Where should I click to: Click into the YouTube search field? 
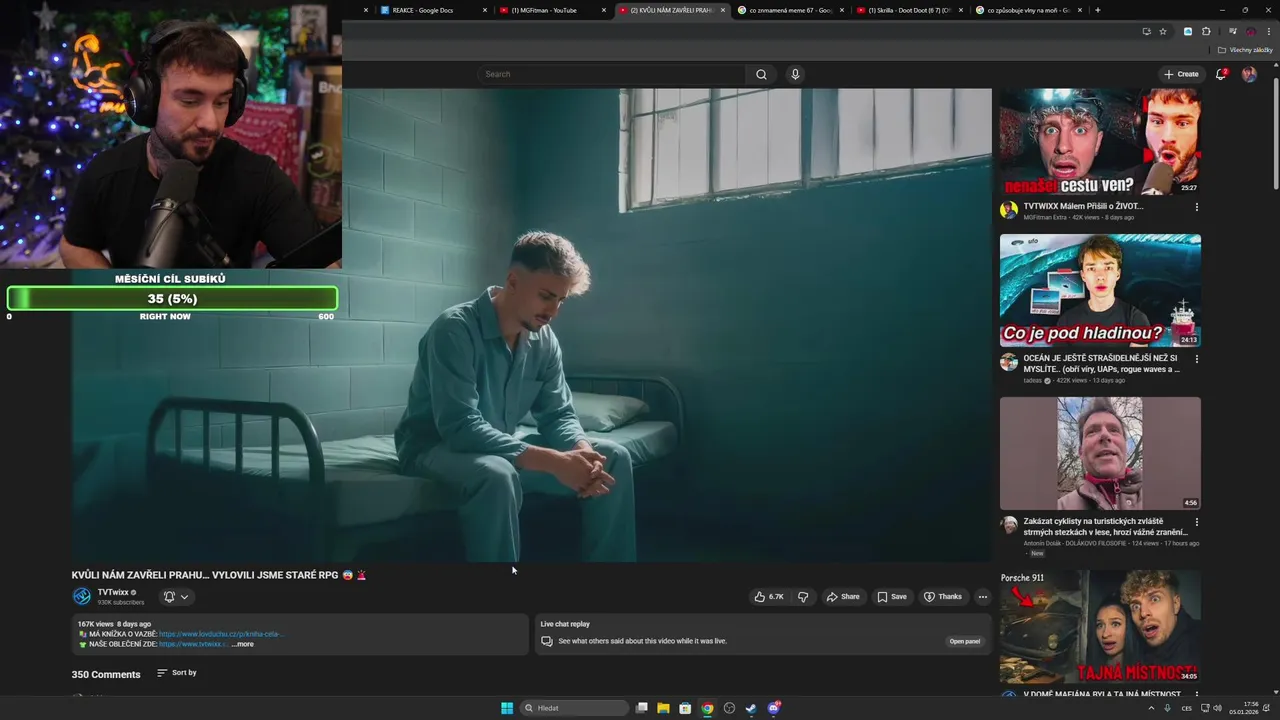click(x=613, y=74)
